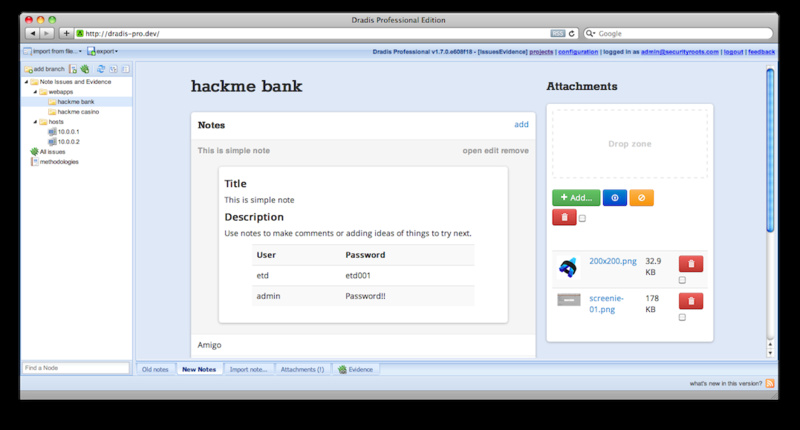
Task: Click the methodologies notebook icon
Action: pos(35,162)
